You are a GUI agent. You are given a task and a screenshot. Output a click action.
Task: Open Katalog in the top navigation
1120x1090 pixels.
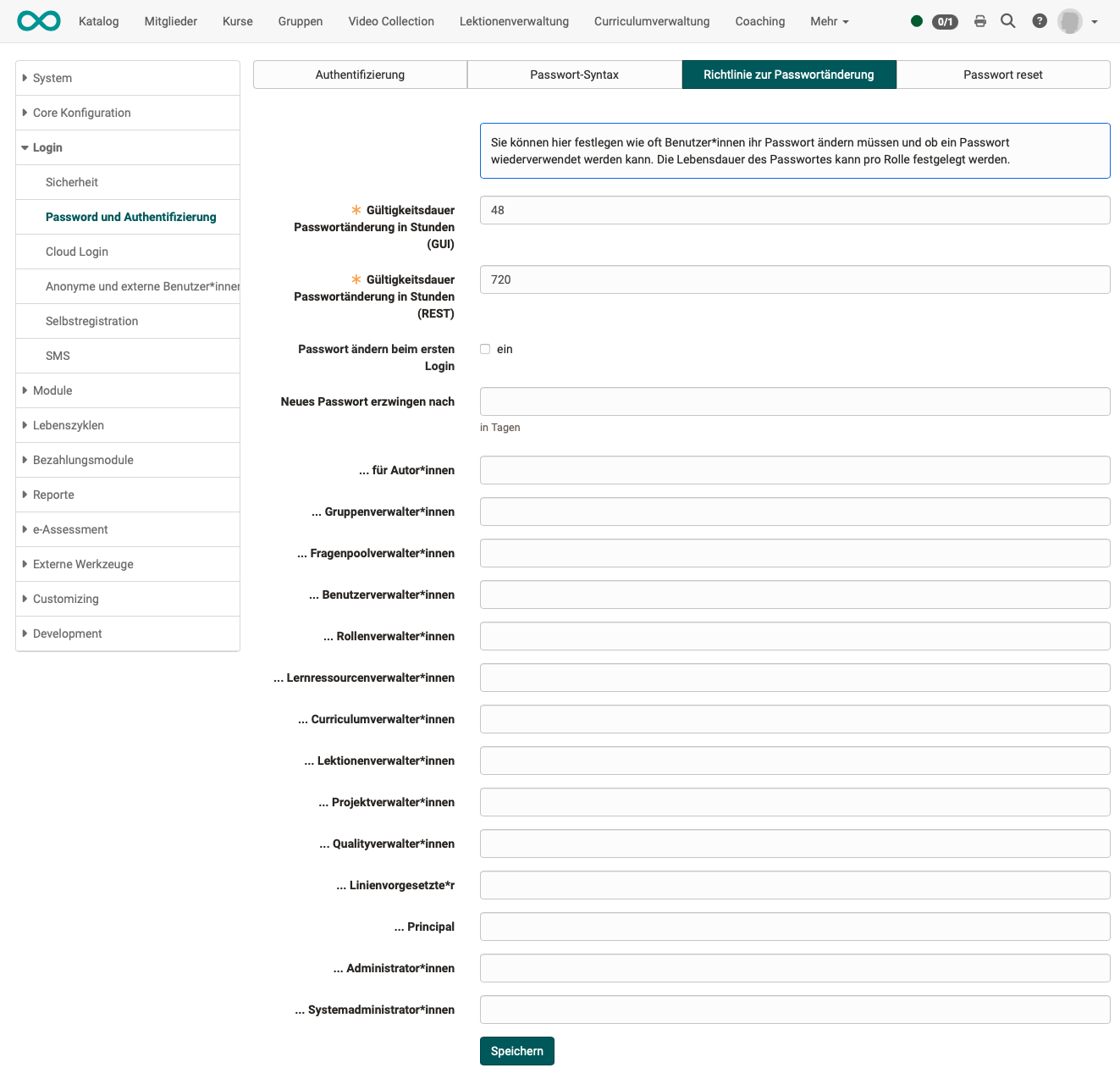pyautogui.click(x=99, y=21)
